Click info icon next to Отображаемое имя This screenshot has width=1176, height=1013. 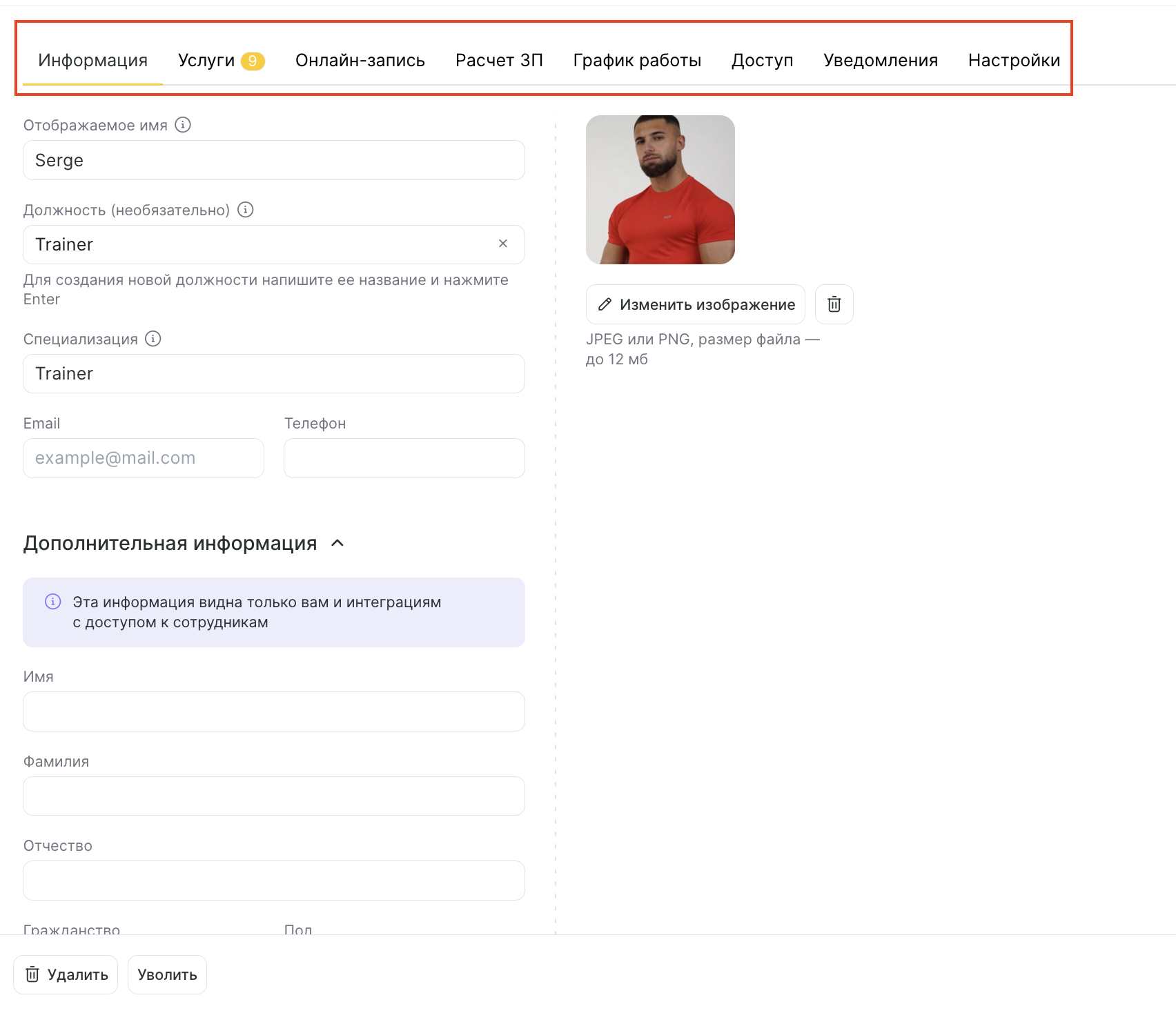pyautogui.click(x=183, y=125)
